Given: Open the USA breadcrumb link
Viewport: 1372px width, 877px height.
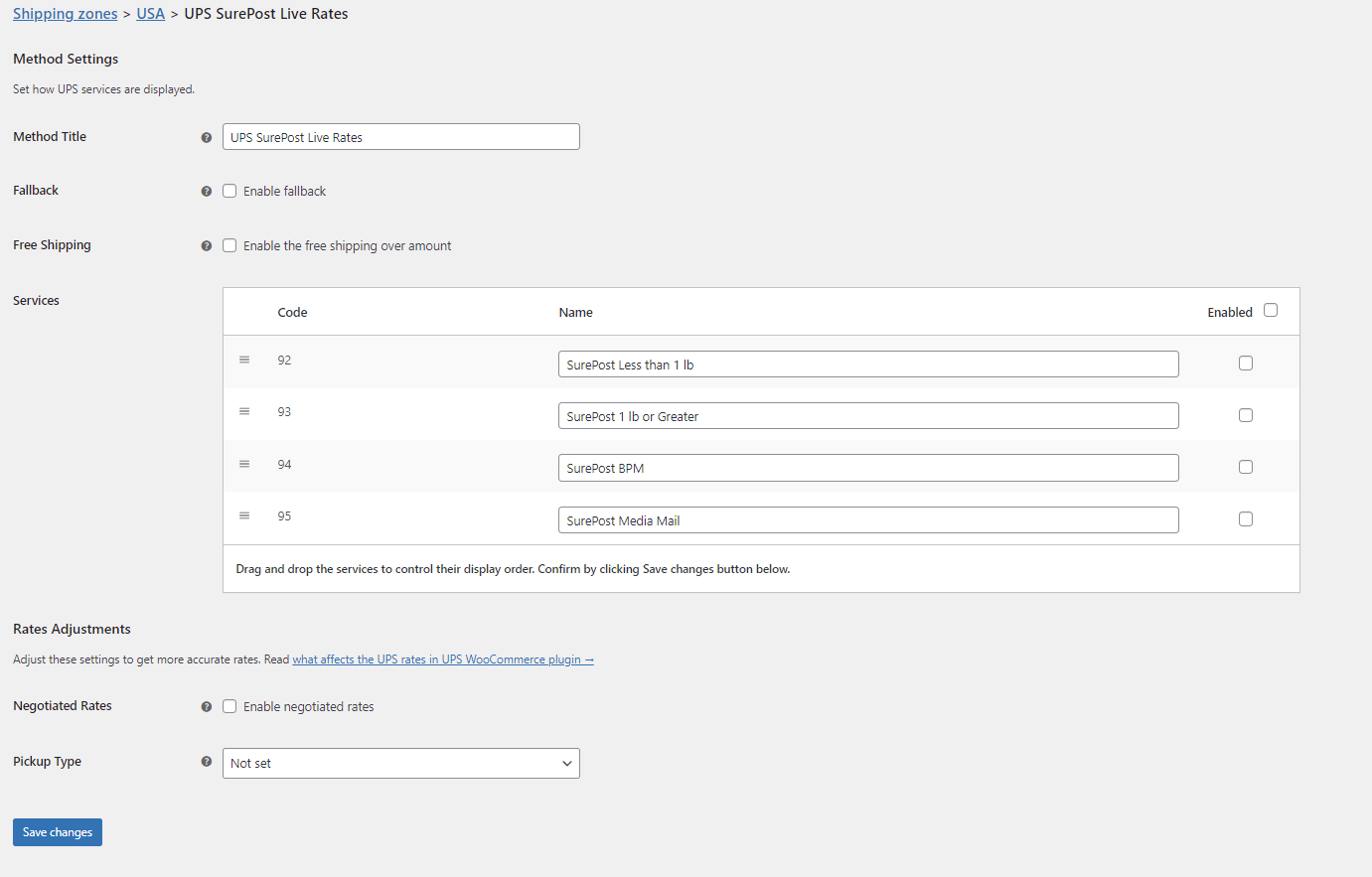Looking at the screenshot, I should (x=150, y=14).
